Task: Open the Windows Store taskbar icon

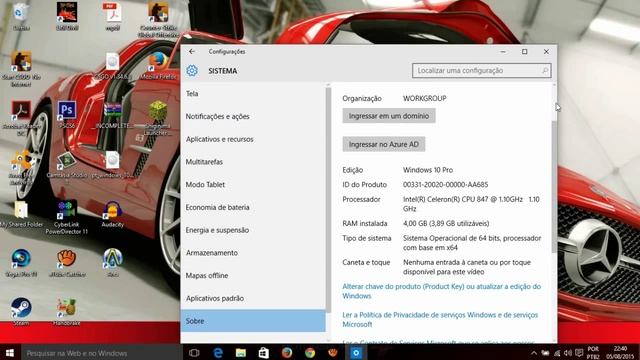Action: pos(264,353)
